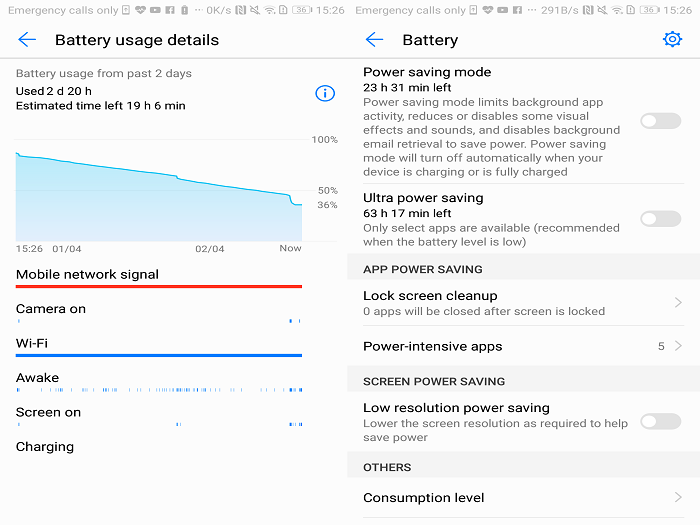Toggle Low resolution power saving

tap(661, 421)
